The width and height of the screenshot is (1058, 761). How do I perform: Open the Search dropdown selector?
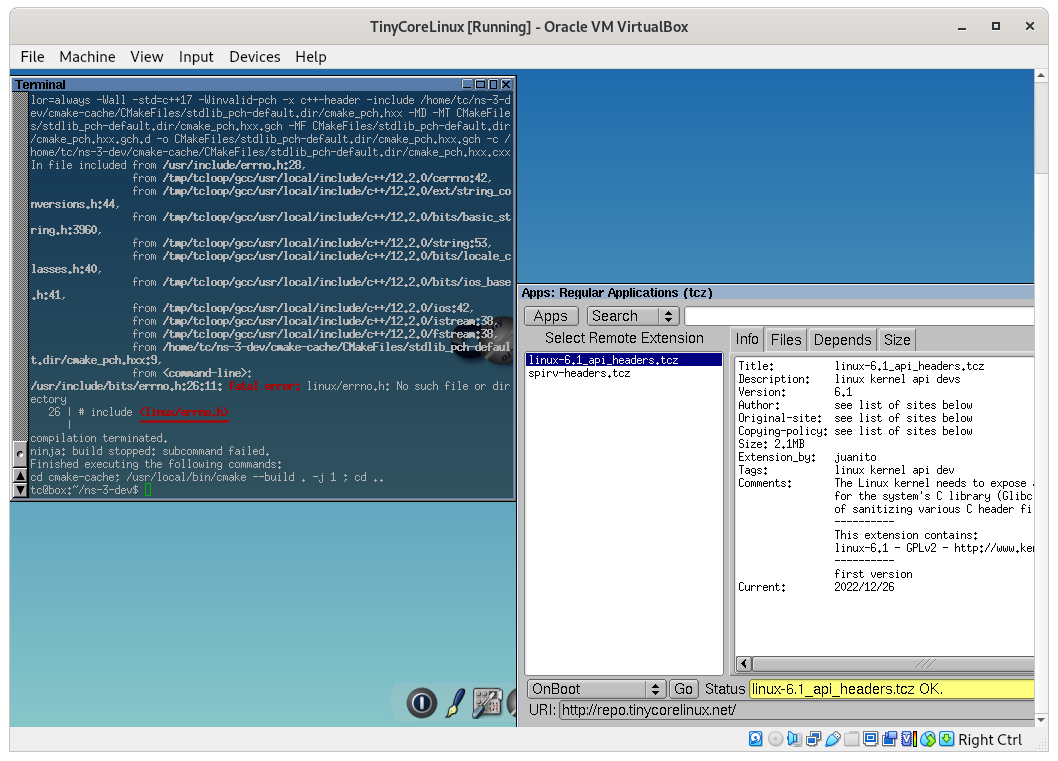(632, 316)
